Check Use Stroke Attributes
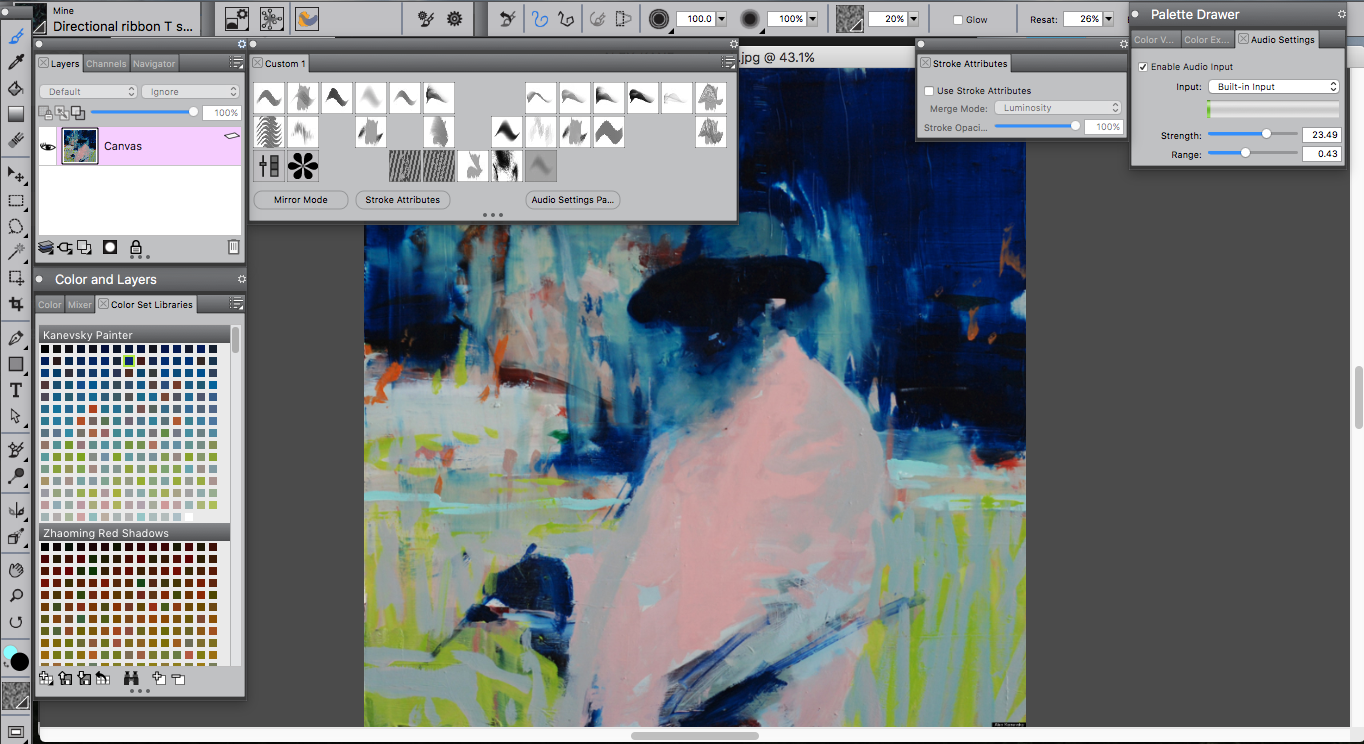Viewport: 1364px width, 744px height. point(929,91)
